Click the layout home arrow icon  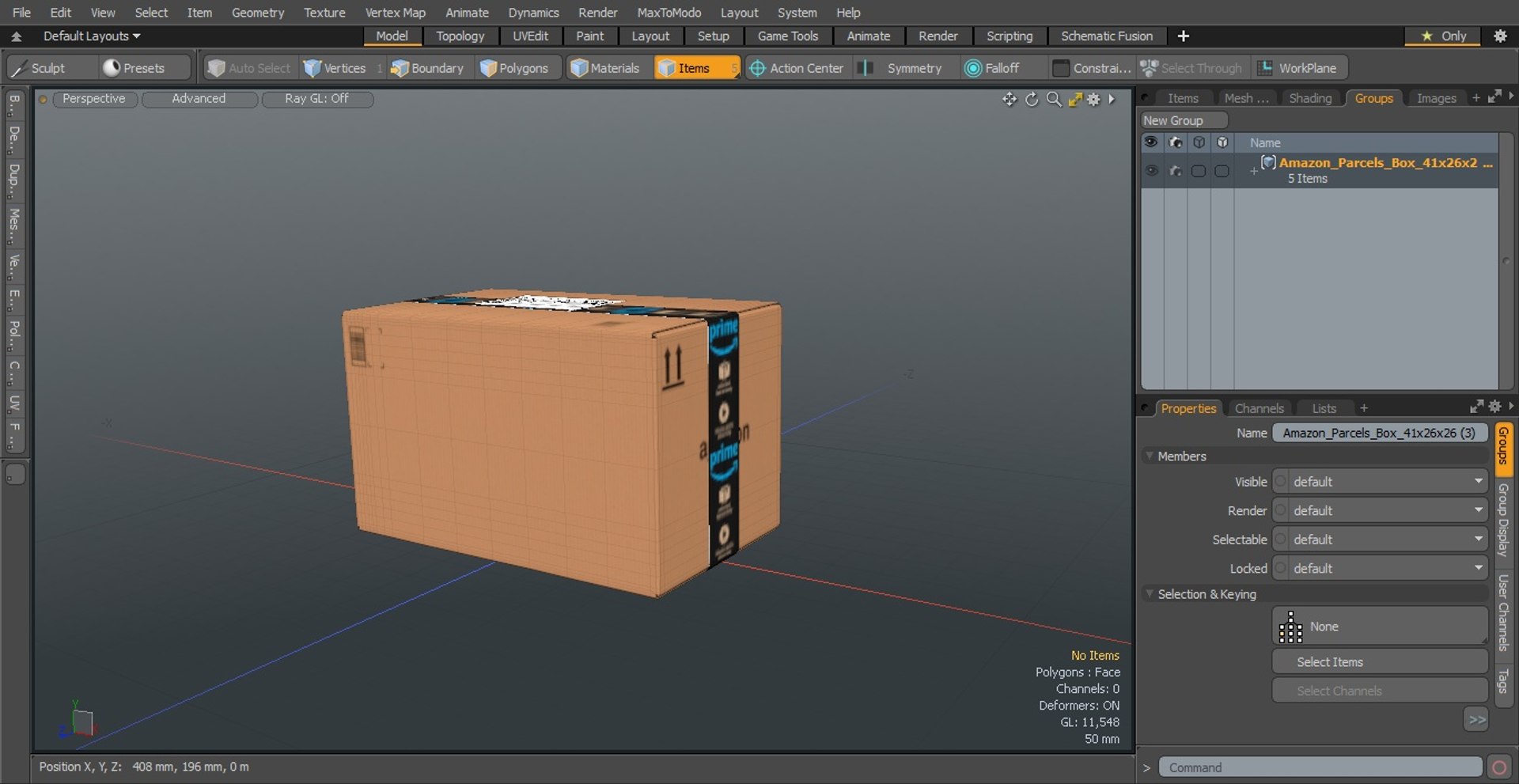(16, 36)
